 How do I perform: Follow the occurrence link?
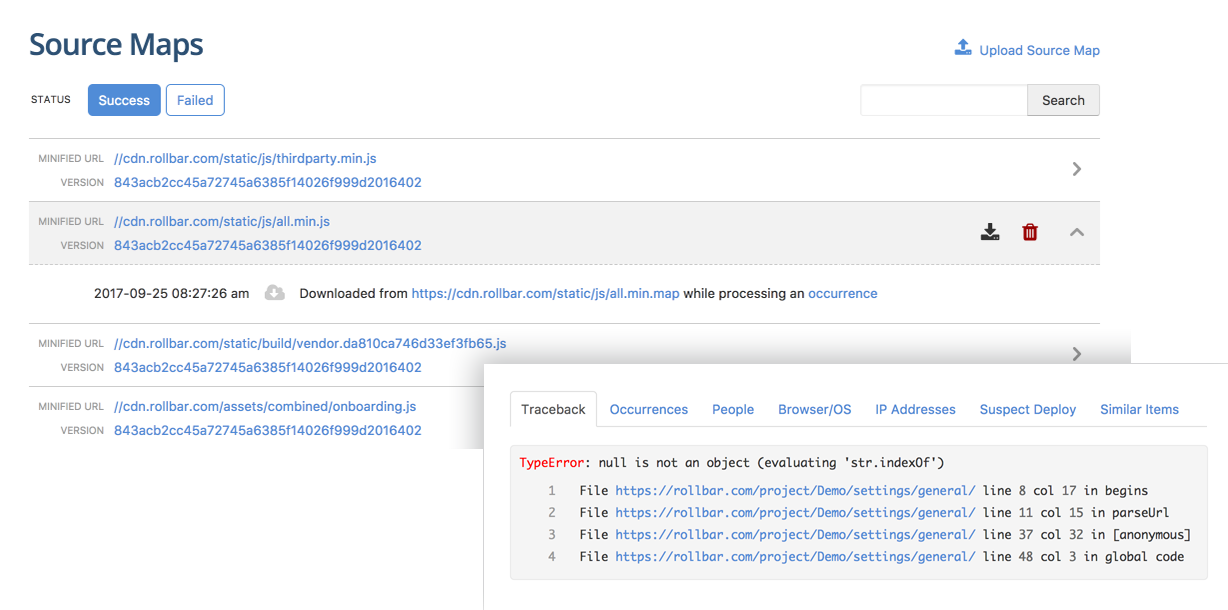(x=842, y=294)
